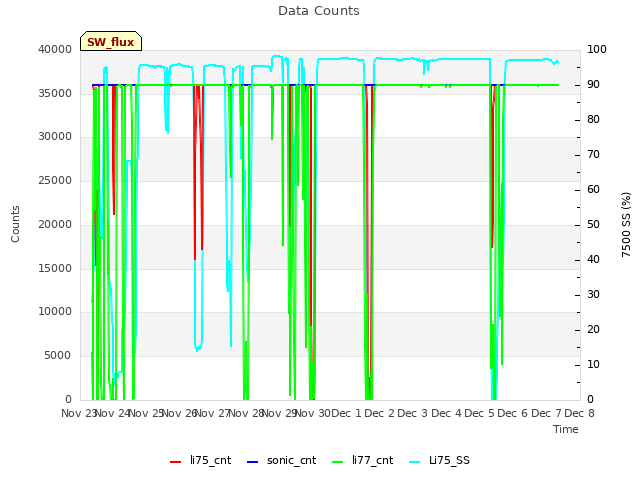Click the Dec 6 date tick

pos(513,413)
